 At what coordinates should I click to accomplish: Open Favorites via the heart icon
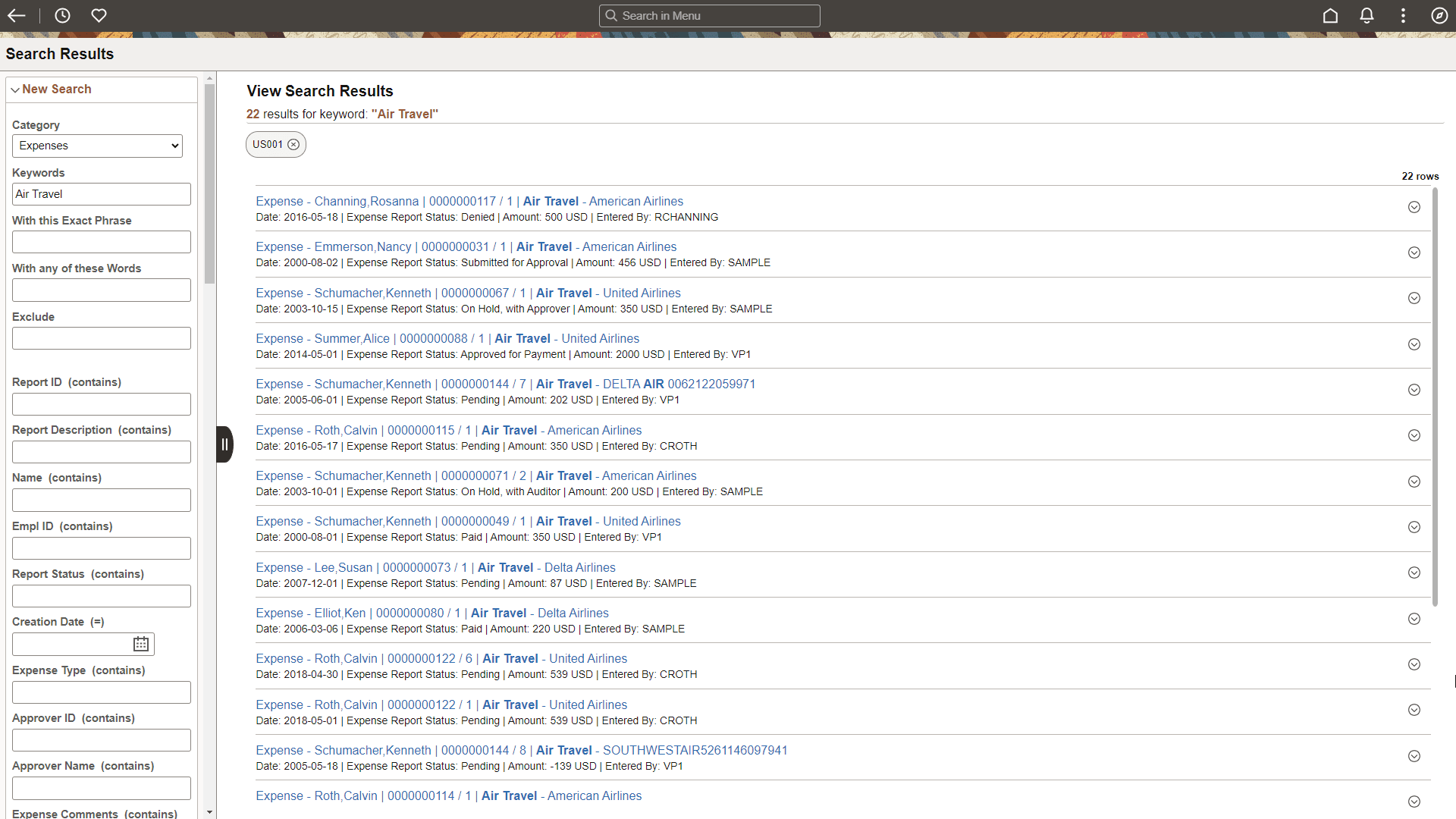point(99,15)
